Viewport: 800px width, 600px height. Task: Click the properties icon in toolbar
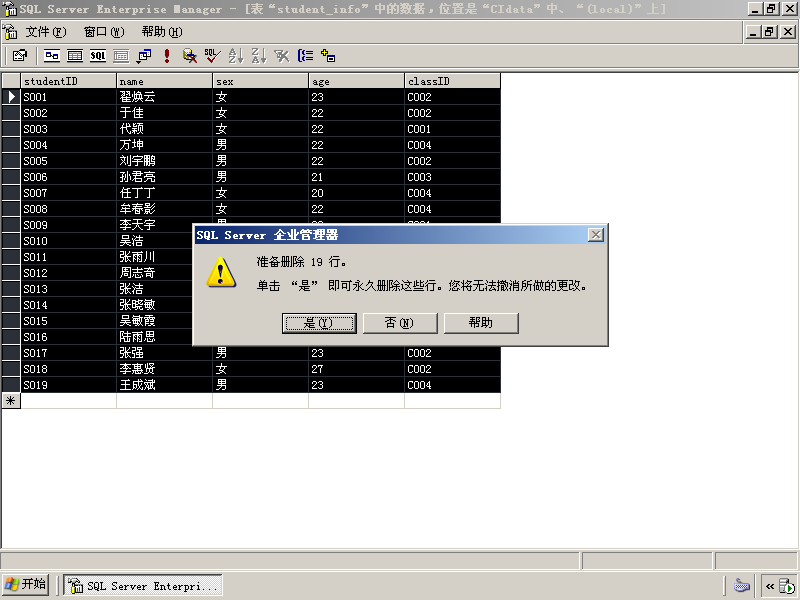click(x=20, y=56)
